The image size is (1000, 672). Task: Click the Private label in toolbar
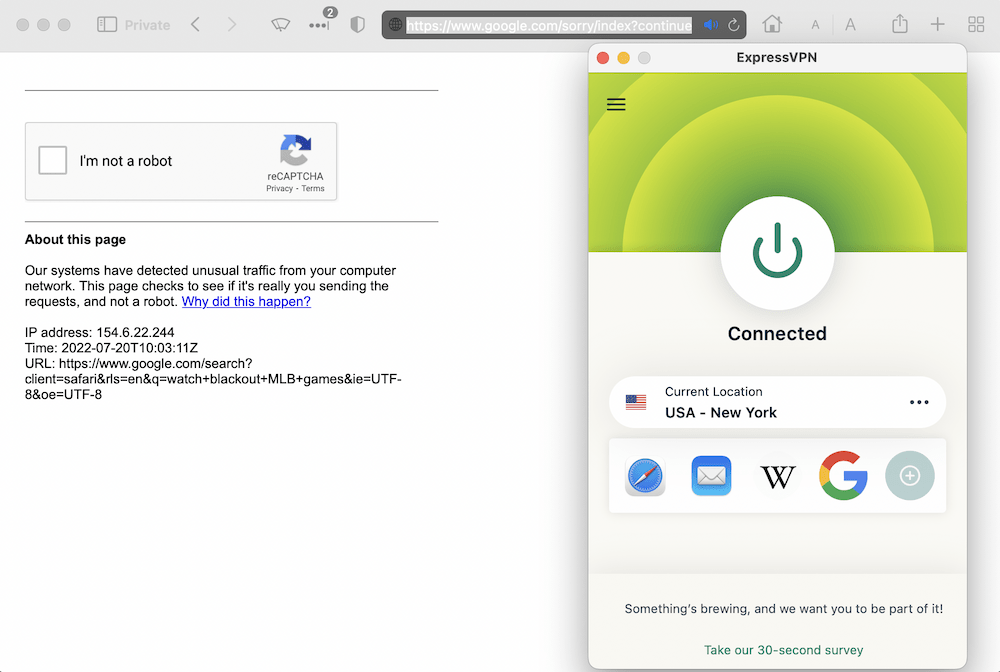147,25
